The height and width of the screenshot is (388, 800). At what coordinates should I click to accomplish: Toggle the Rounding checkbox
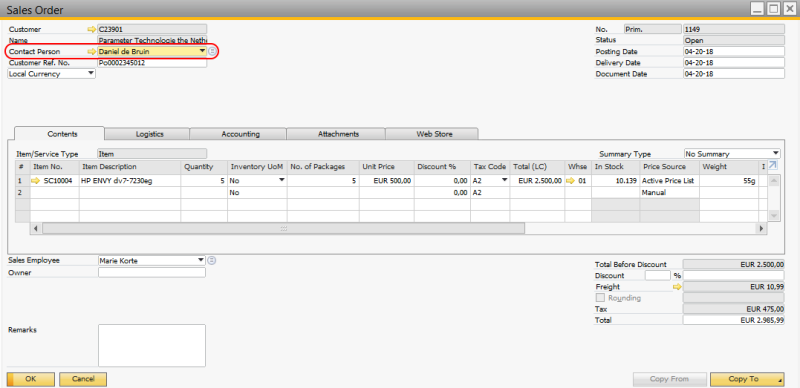click(x=601, y=298)
